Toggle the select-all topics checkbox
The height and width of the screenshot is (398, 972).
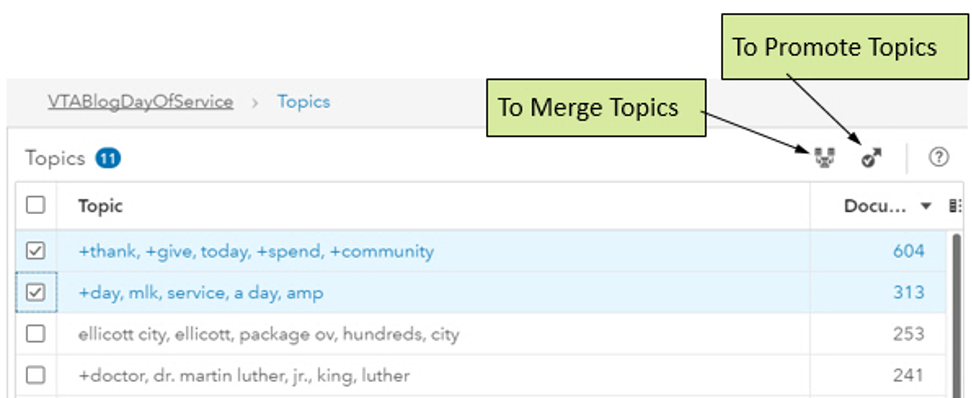36,205
